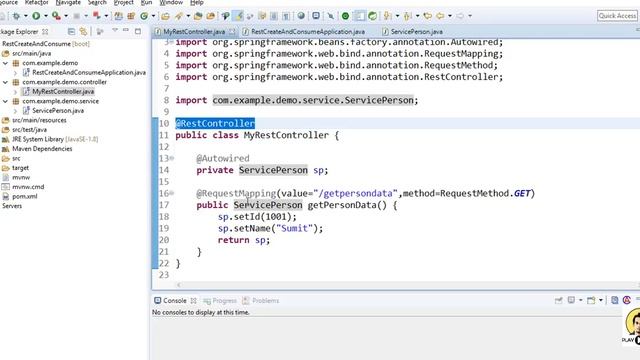Click the globe web browser toolbar icon
The height and width of the screenshot is (360, 640).
301,16
